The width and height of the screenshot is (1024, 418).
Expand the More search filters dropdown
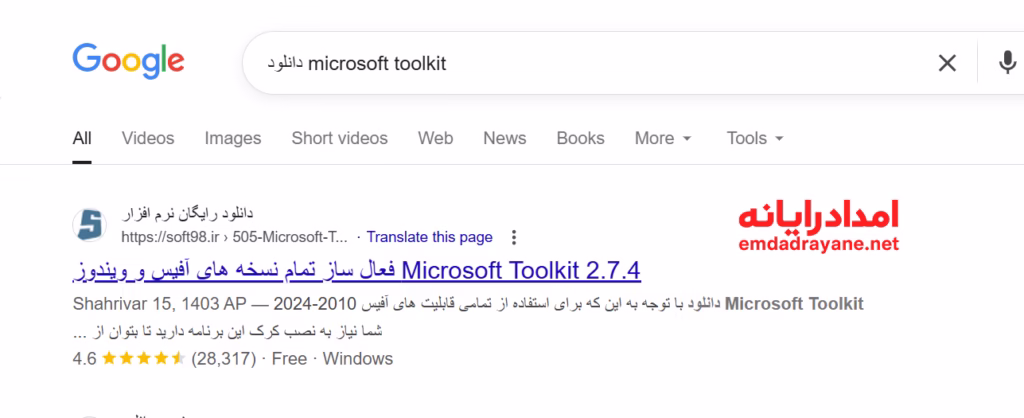point(663,138)
